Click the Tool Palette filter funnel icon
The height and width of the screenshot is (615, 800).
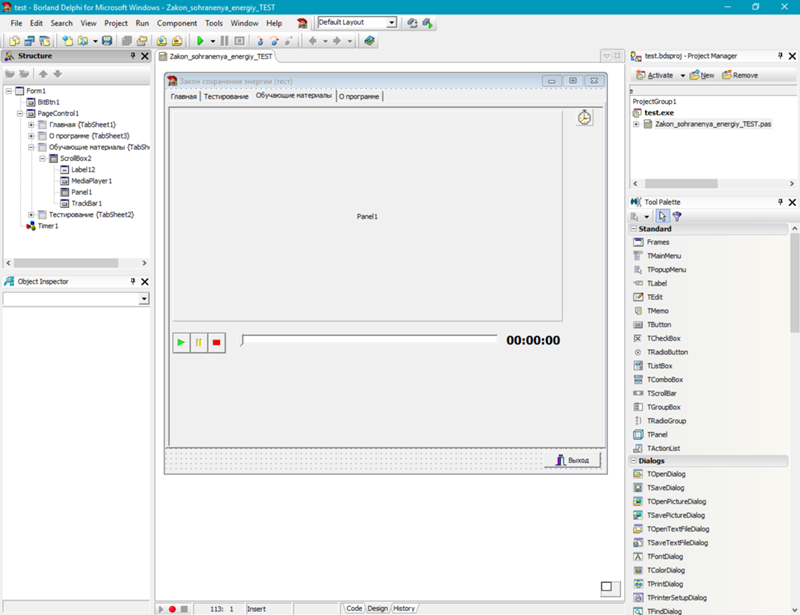[x=677, y=216]
